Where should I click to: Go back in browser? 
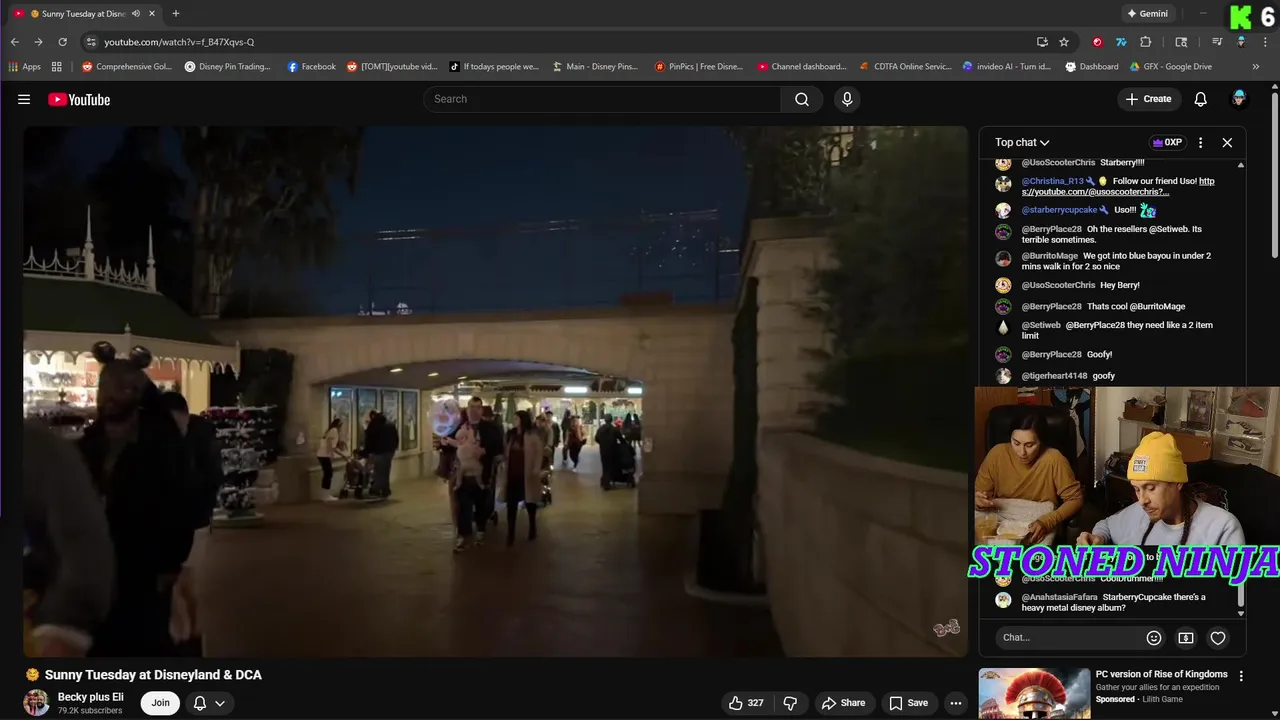coord(14,42)
